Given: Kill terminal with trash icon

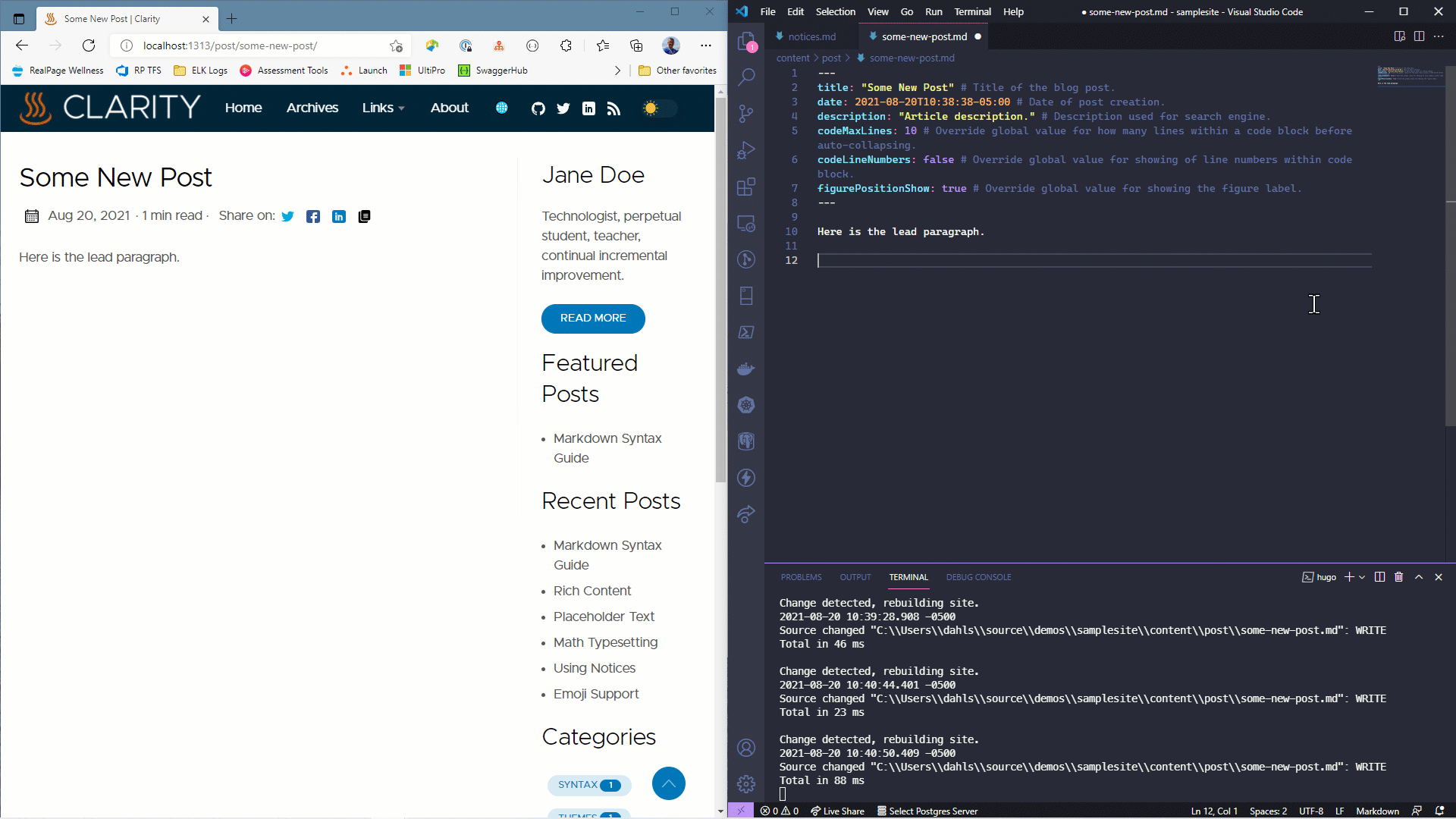Looking at the screenshot, I should click(1398, 577).
